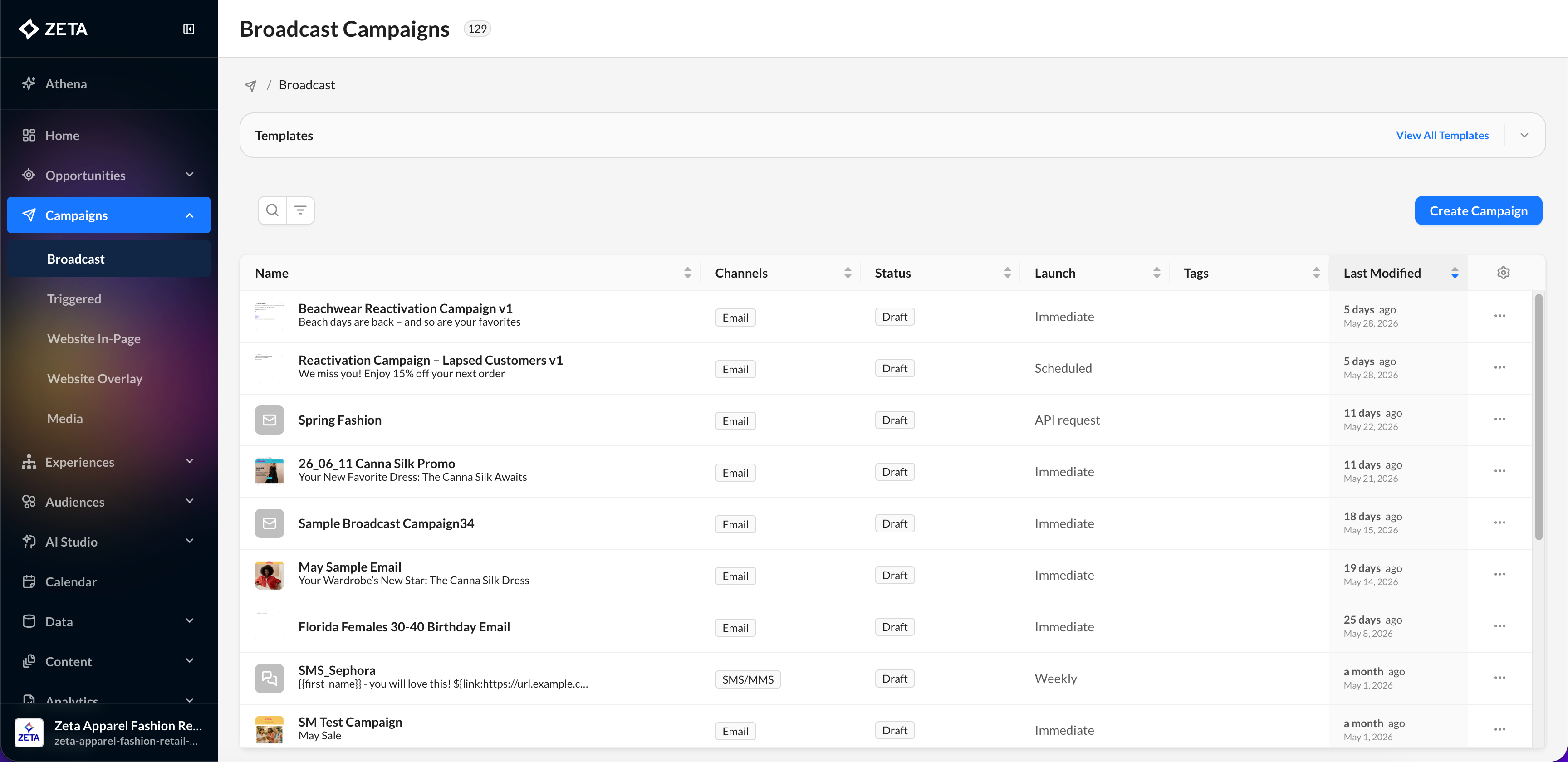Open actions menu for Sample Broadcast Campaign34

click(x=1499, y=523)
